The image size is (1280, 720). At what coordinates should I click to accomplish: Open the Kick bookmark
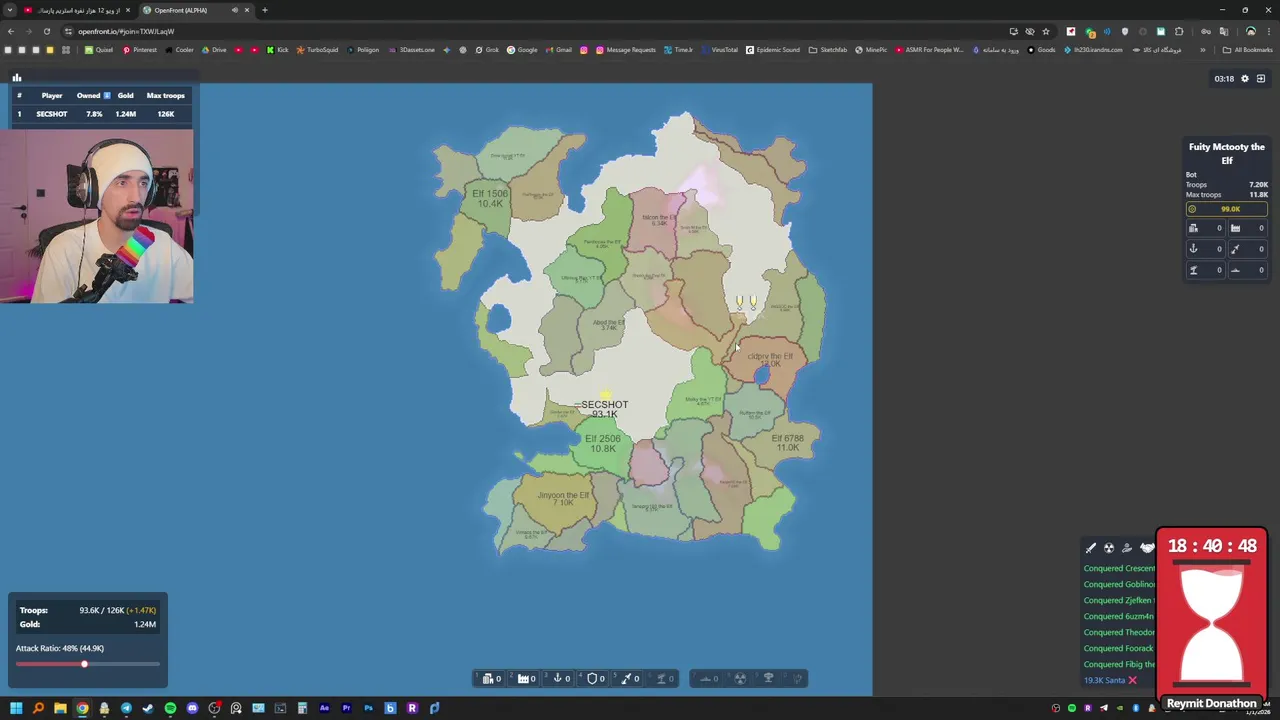pos(277,50)
